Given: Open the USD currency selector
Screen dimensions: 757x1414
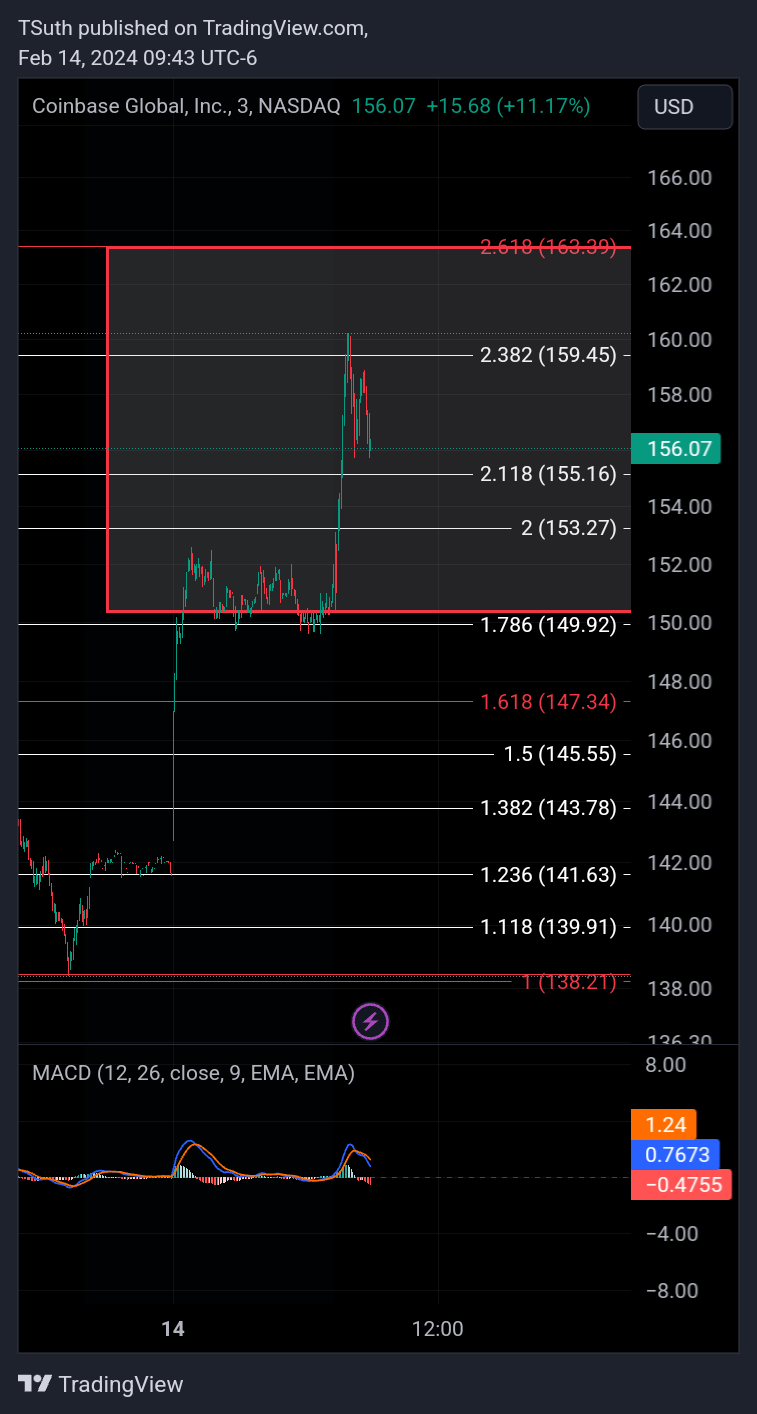Looking at the screenshot, I should tap(685, 107).
